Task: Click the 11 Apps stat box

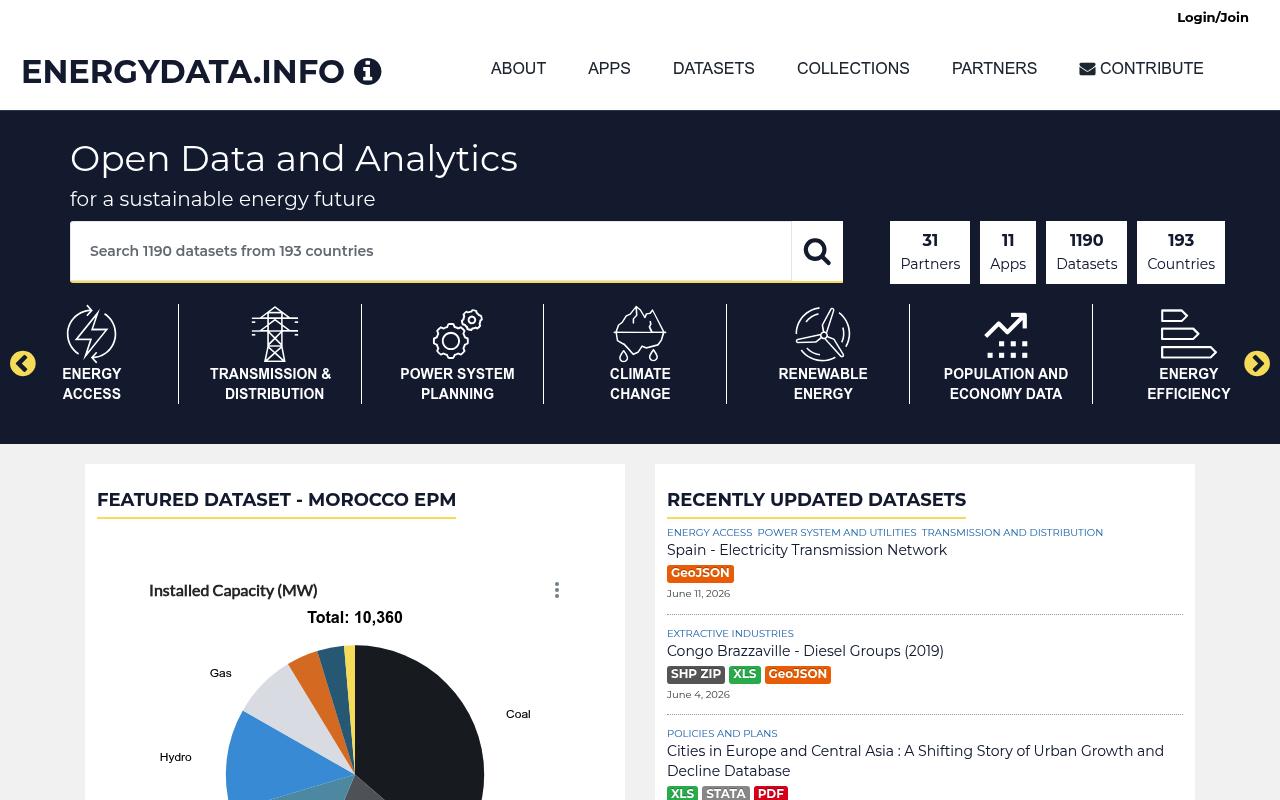Action: (1008, 252)
